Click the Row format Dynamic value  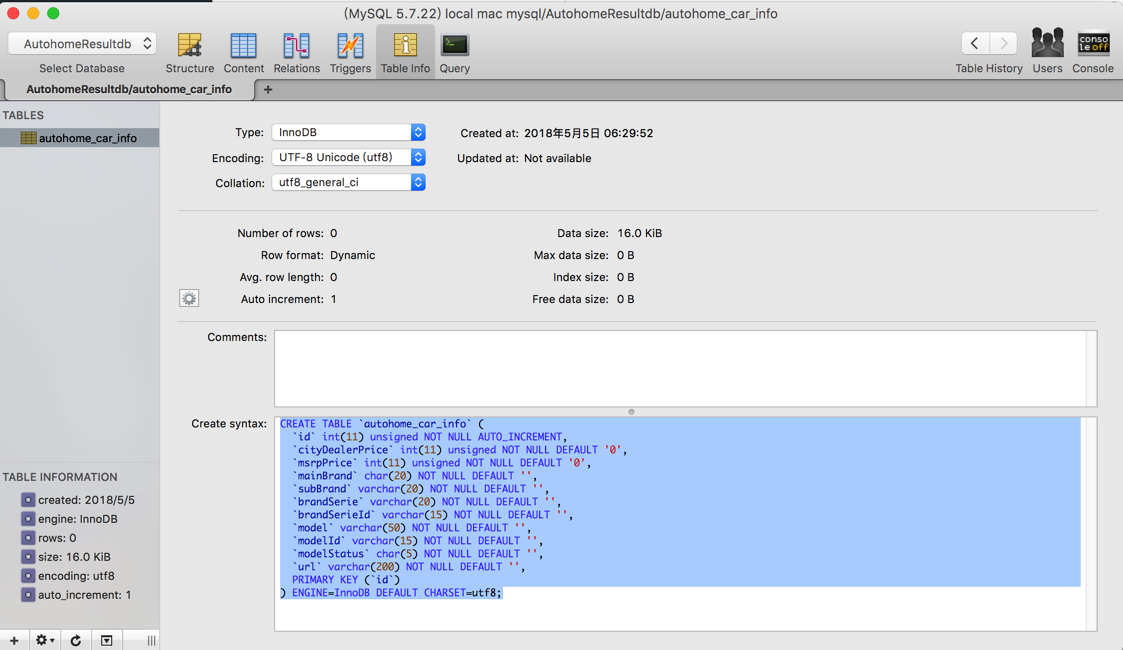pos(352,255)
